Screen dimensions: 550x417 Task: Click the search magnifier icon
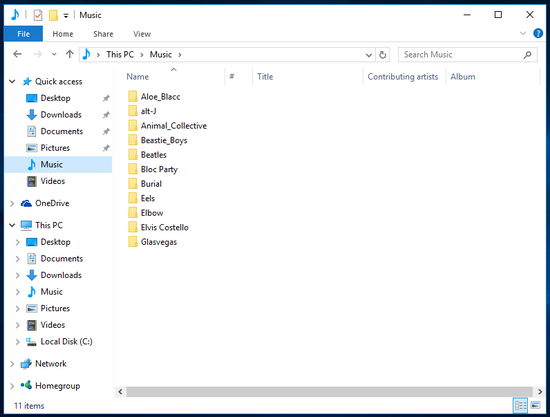[527, 55]
